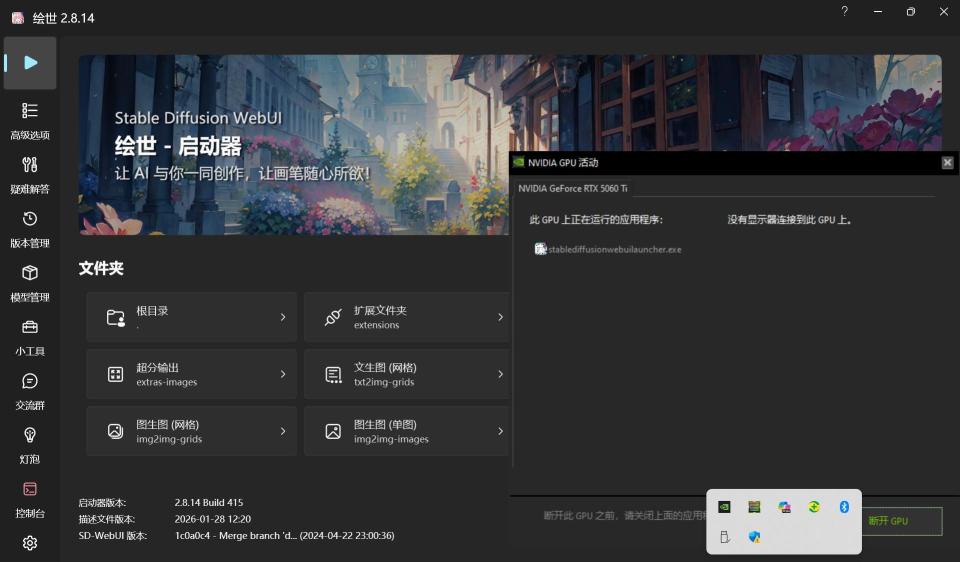Screen dimensions: 960x562
Task: Open the 根目录 folder card
Action: 192,317
